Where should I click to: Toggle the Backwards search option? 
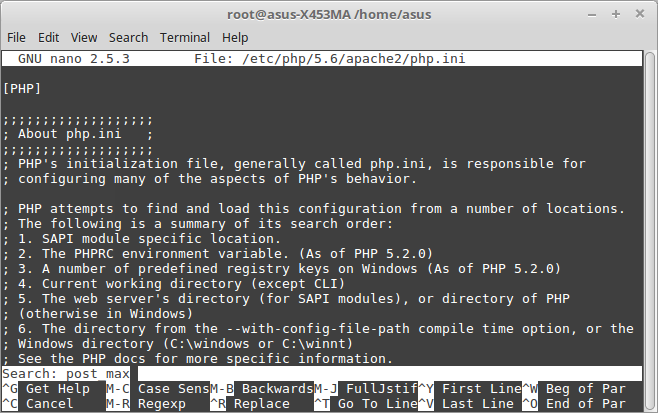tap(277, 388)
